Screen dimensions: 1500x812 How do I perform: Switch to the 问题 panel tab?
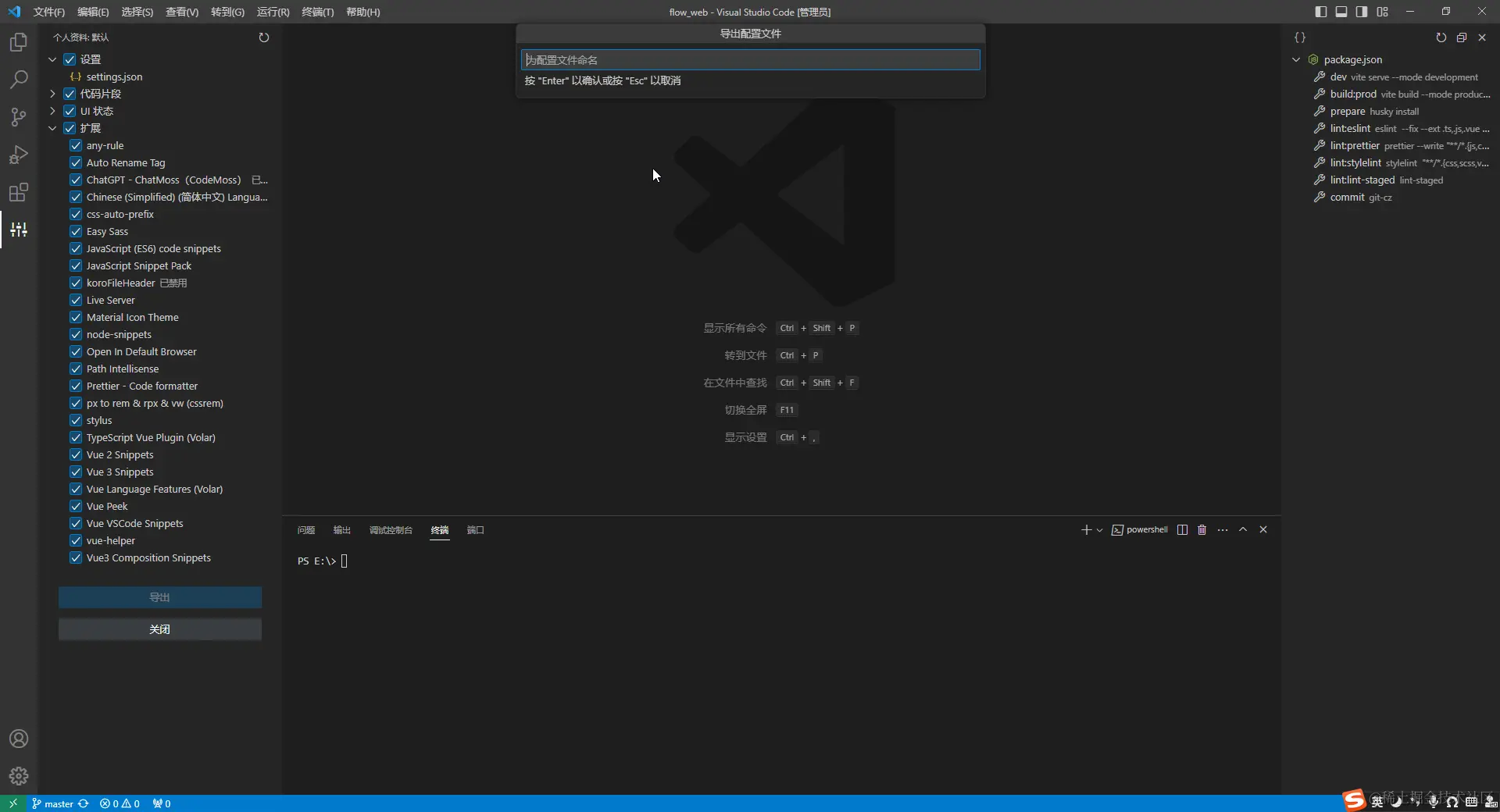tap(306, 530)
